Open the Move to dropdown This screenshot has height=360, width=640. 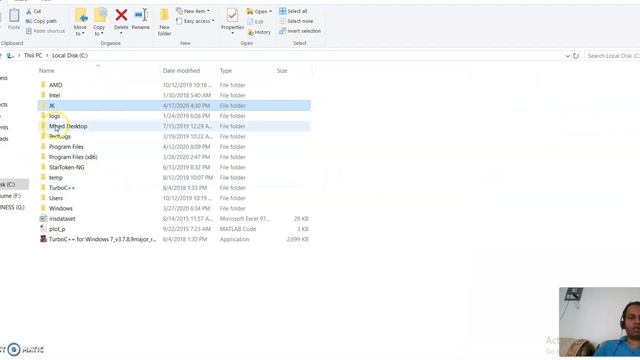pyautogui.click(x=80, y=22)
